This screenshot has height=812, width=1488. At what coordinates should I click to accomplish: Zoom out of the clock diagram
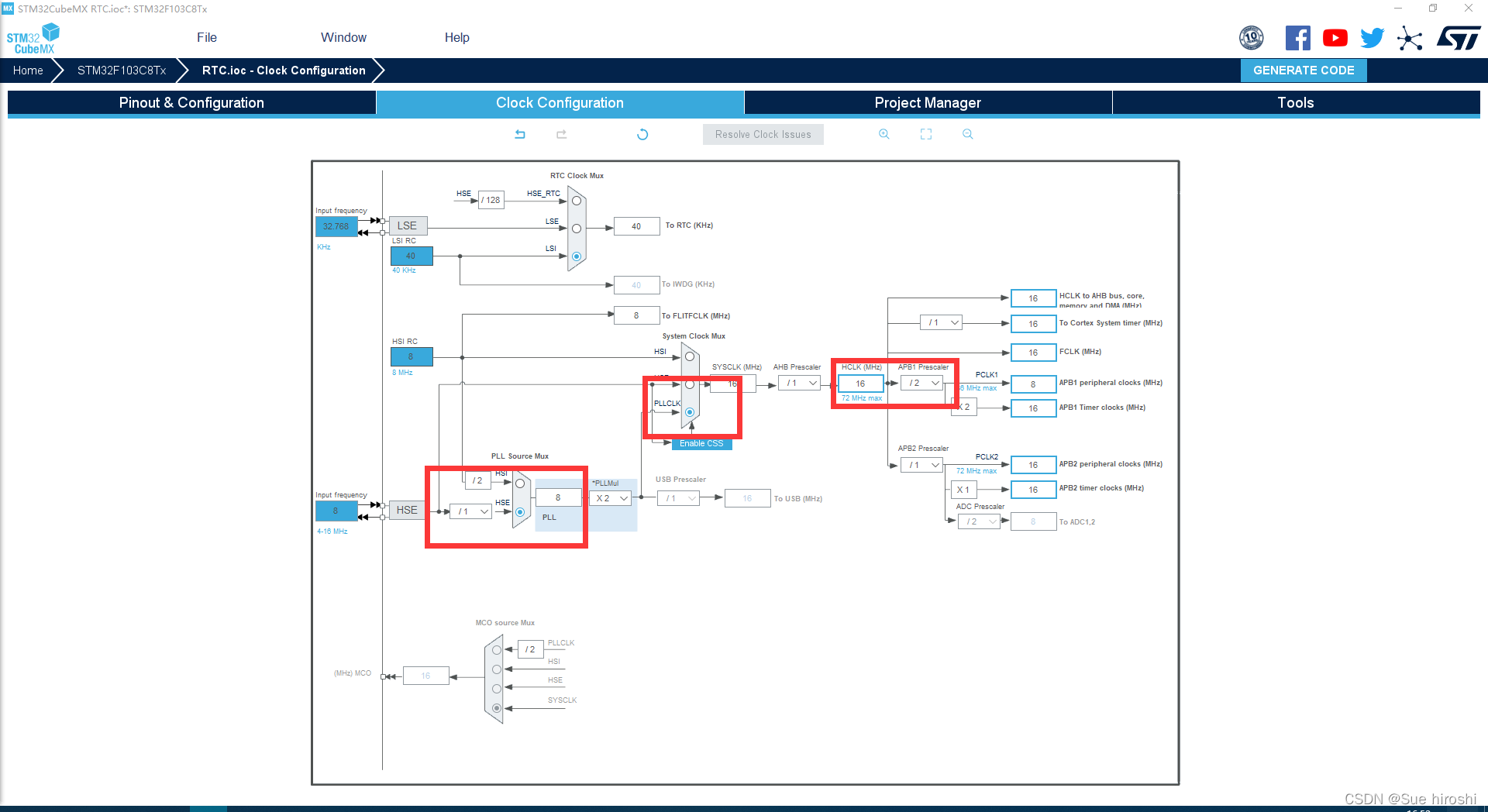[968, 134]
